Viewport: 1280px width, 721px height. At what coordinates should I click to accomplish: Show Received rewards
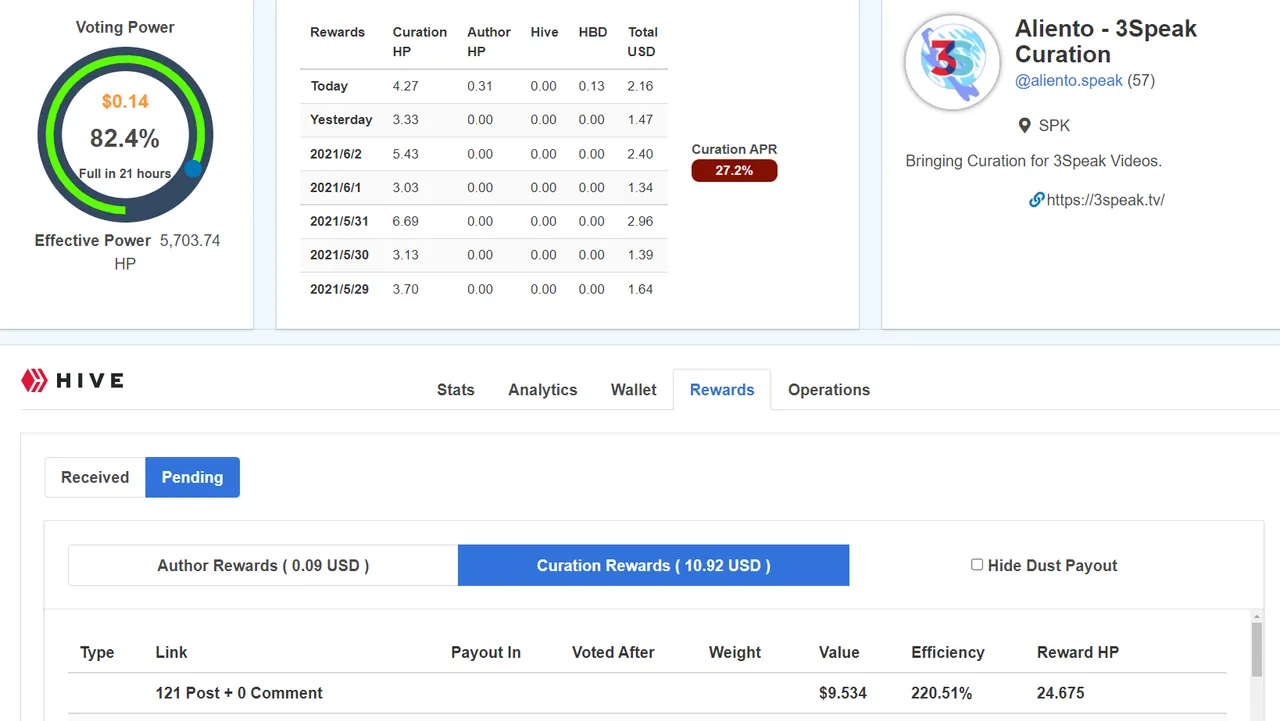click(95, 477)
